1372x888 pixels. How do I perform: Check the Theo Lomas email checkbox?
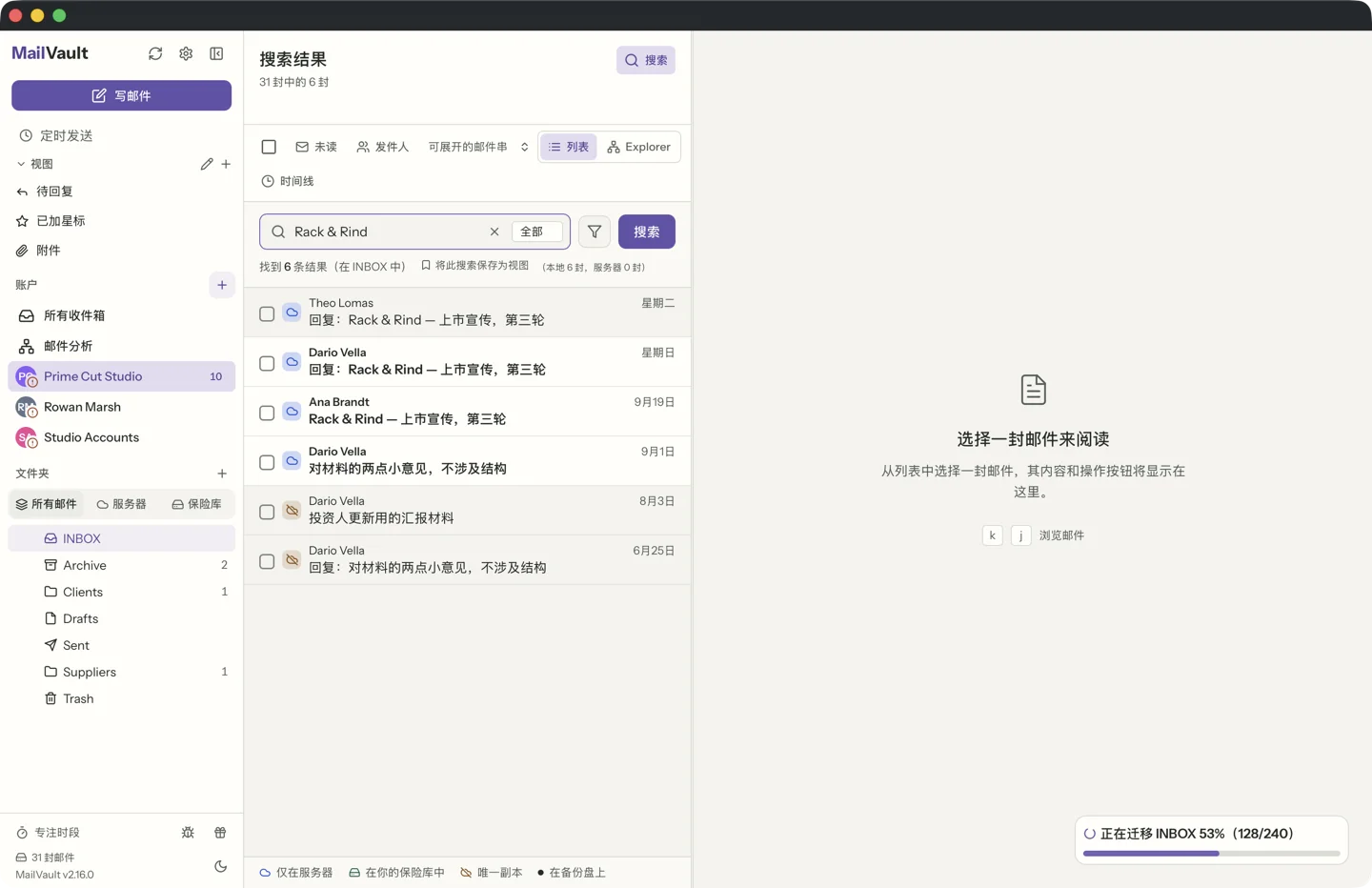coord(267,313)
